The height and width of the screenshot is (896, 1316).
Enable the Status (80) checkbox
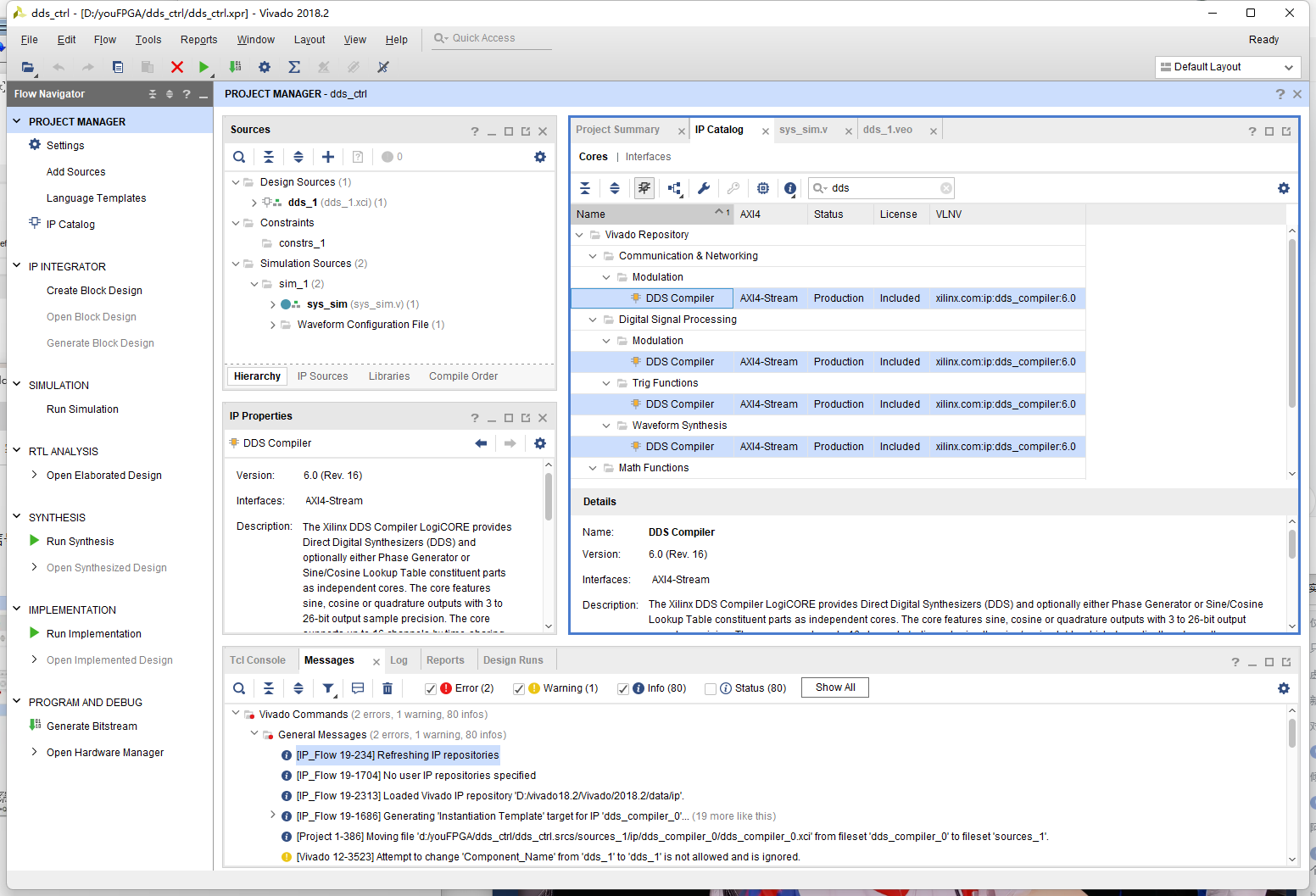(x=711, y=689)
